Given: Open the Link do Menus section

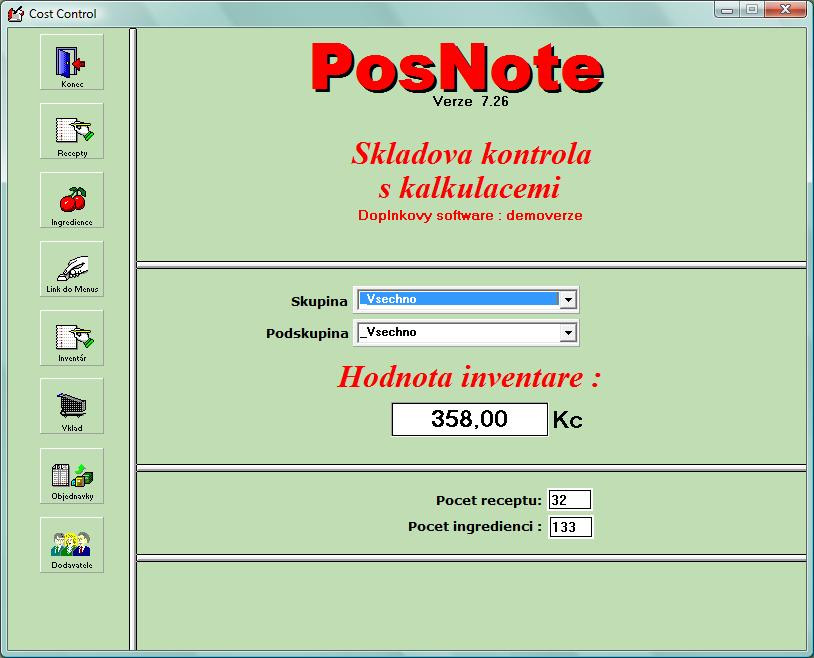Looking at the screenshot, I should (x=72, y=268).
